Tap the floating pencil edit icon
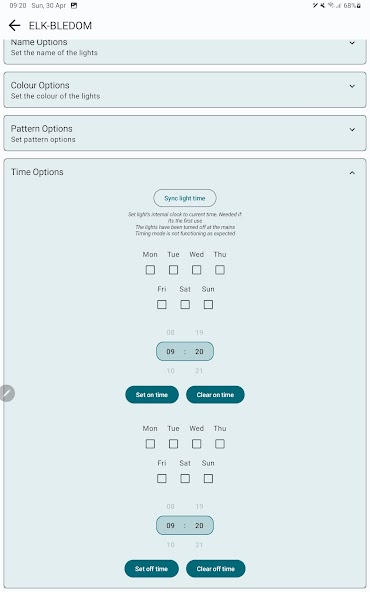This screenshot has height=592, width=370. (7, 393)
